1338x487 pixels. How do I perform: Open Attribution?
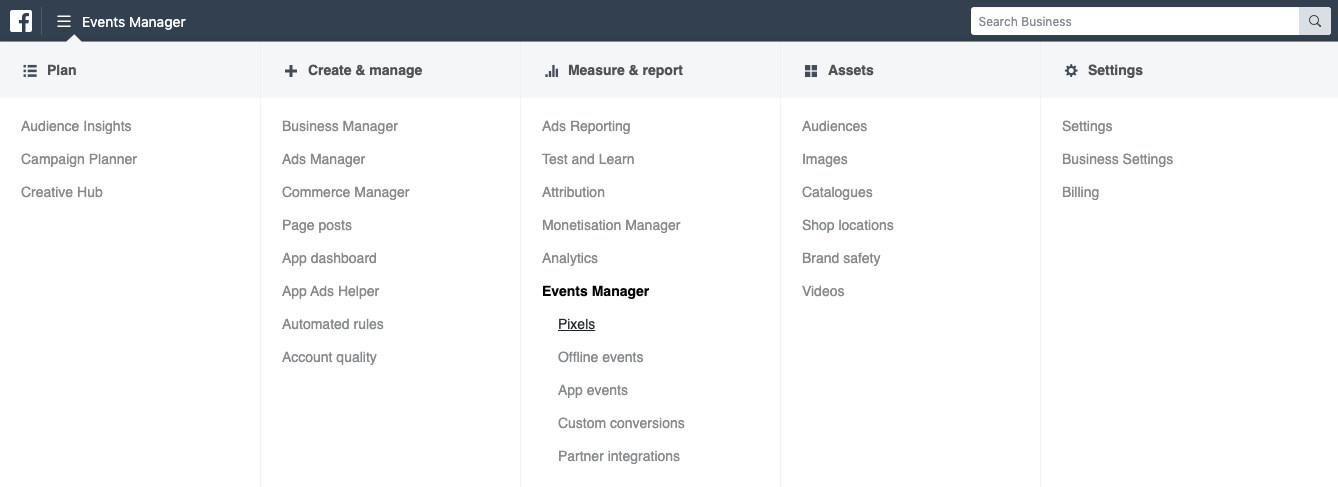click(573, 192)
